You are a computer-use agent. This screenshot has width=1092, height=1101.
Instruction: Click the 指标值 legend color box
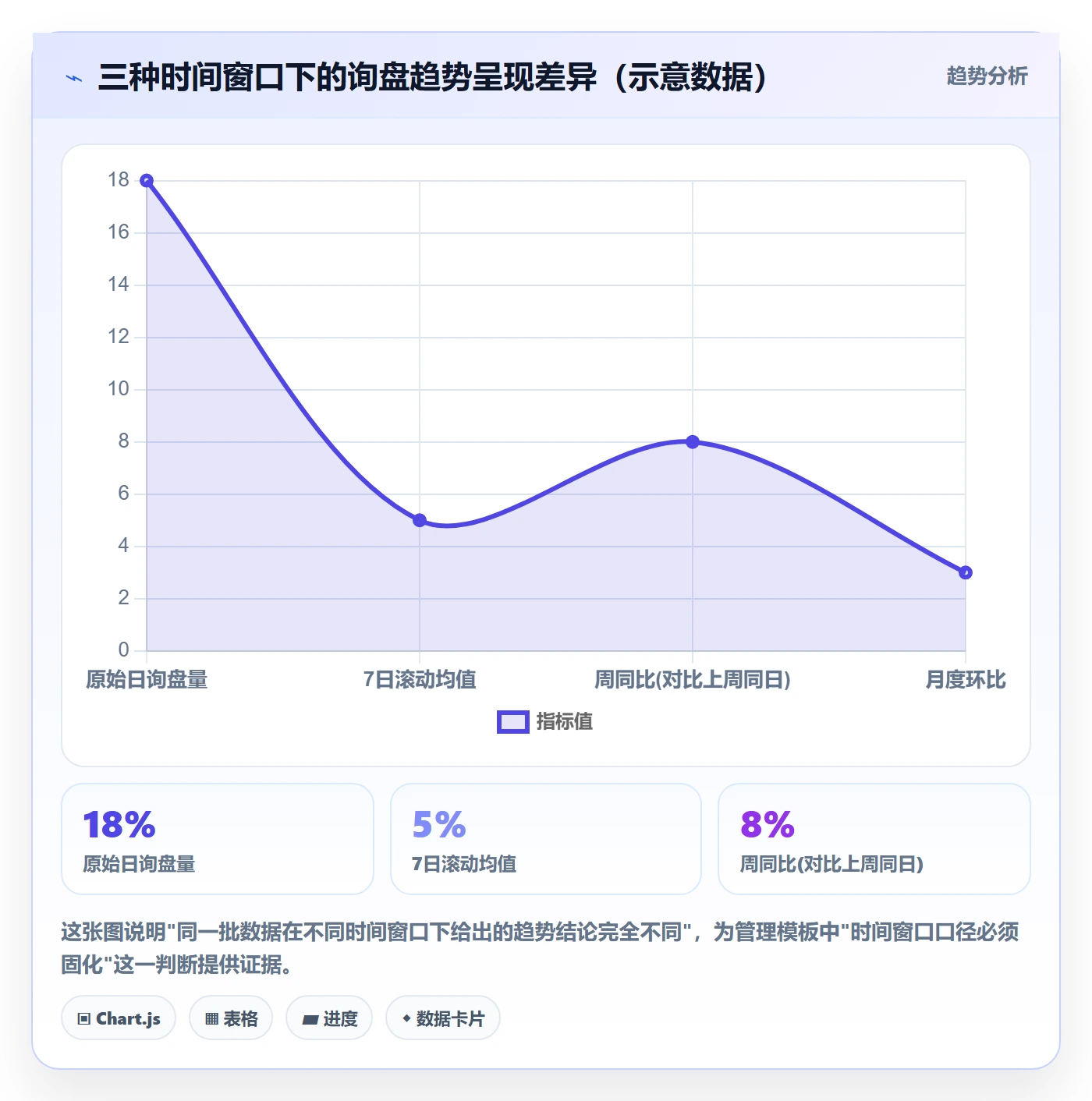coord(513,722)
